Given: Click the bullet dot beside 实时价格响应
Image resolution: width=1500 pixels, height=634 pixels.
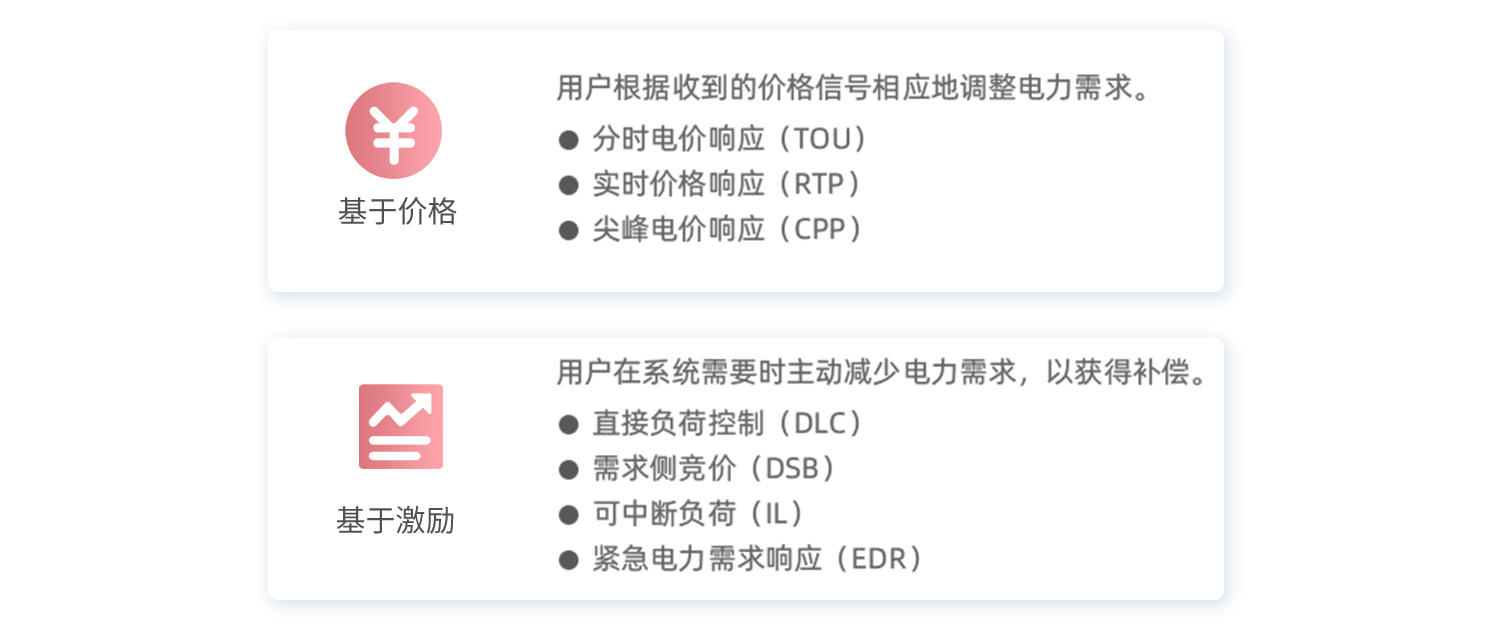Looking at the screenshot, I should pyautogui.click(x=569, y=185).
